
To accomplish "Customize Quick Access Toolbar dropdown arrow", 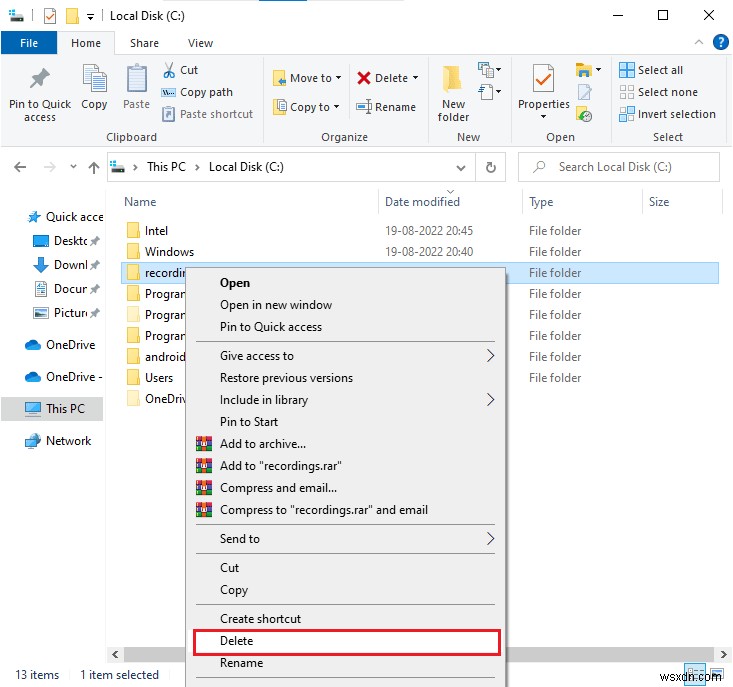I will pyautogui.click(x=90, y=17).
